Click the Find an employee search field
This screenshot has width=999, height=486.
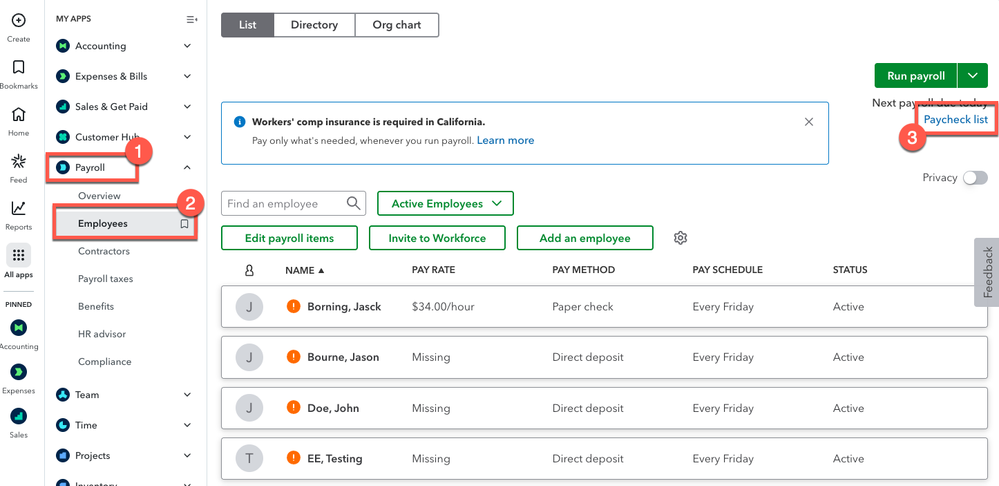point(285,204)
